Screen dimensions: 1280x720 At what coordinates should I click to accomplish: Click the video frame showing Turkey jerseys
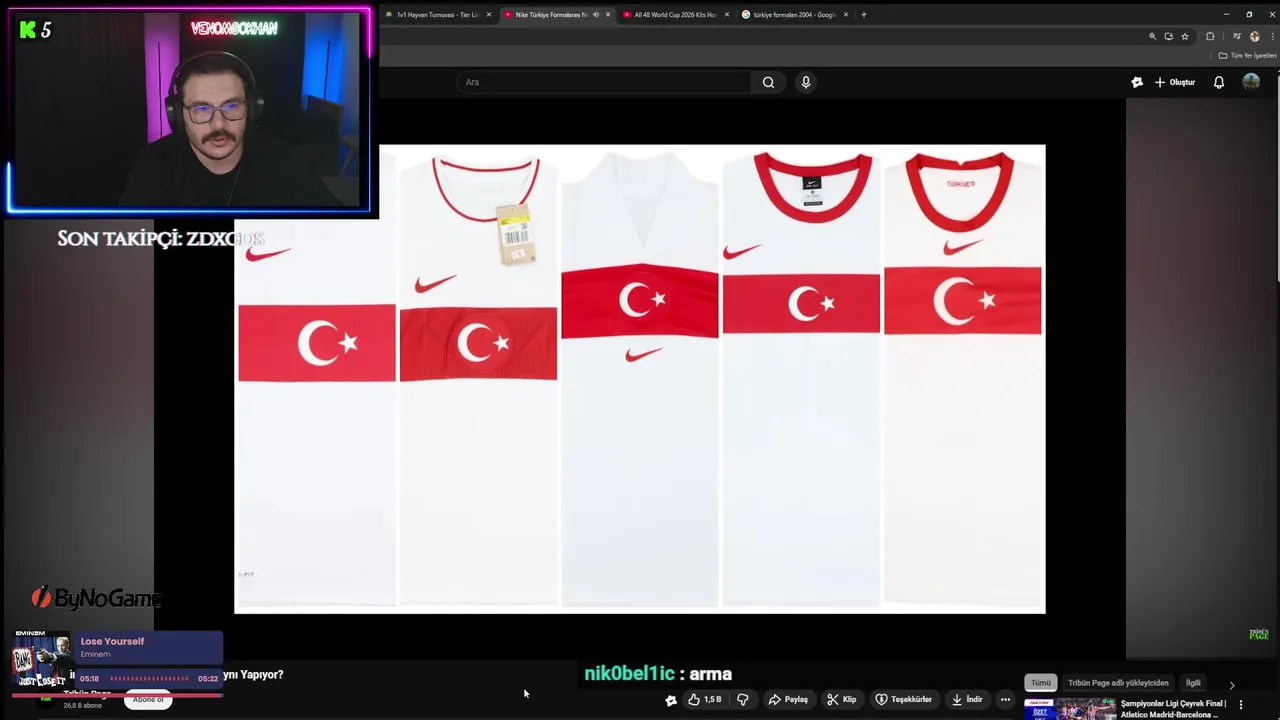point(640,378)
